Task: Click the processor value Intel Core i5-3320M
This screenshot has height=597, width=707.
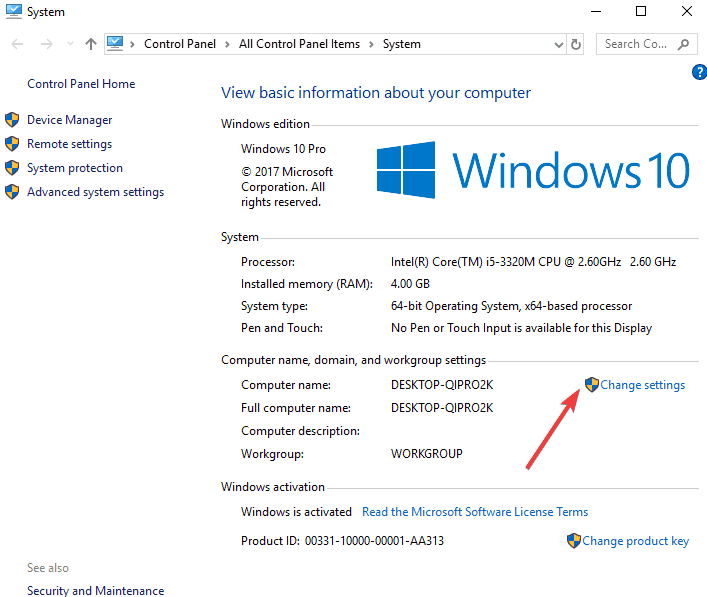Action: point(533,262)
